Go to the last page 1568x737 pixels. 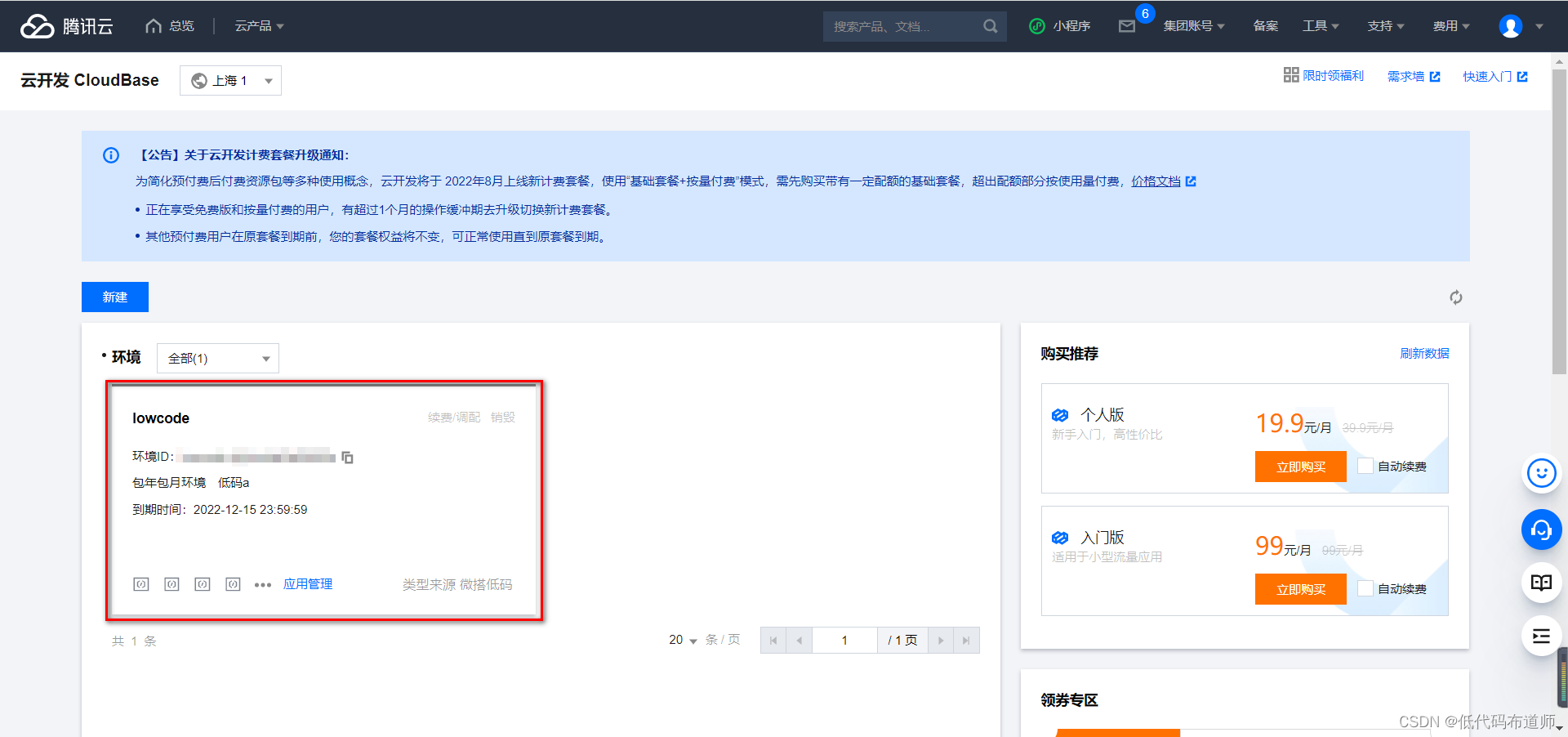click(x=966, y=641)
